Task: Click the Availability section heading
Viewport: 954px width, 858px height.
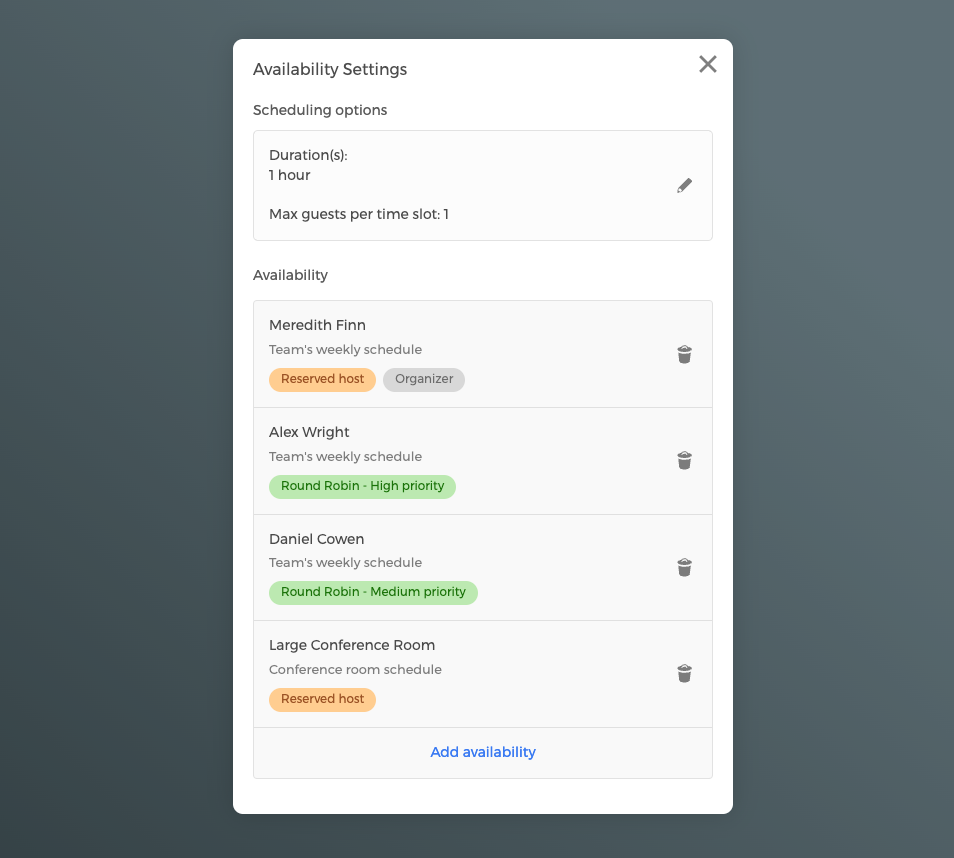Action: [290, 275]
